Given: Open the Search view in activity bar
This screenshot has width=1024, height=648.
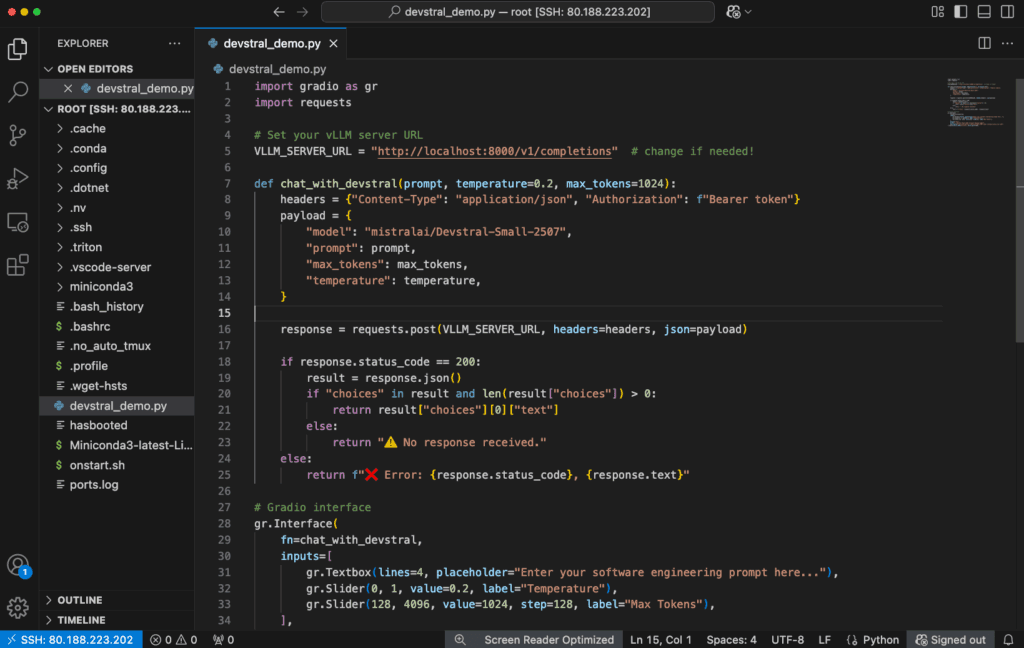Looking at the screenshot, I should 18,92.
